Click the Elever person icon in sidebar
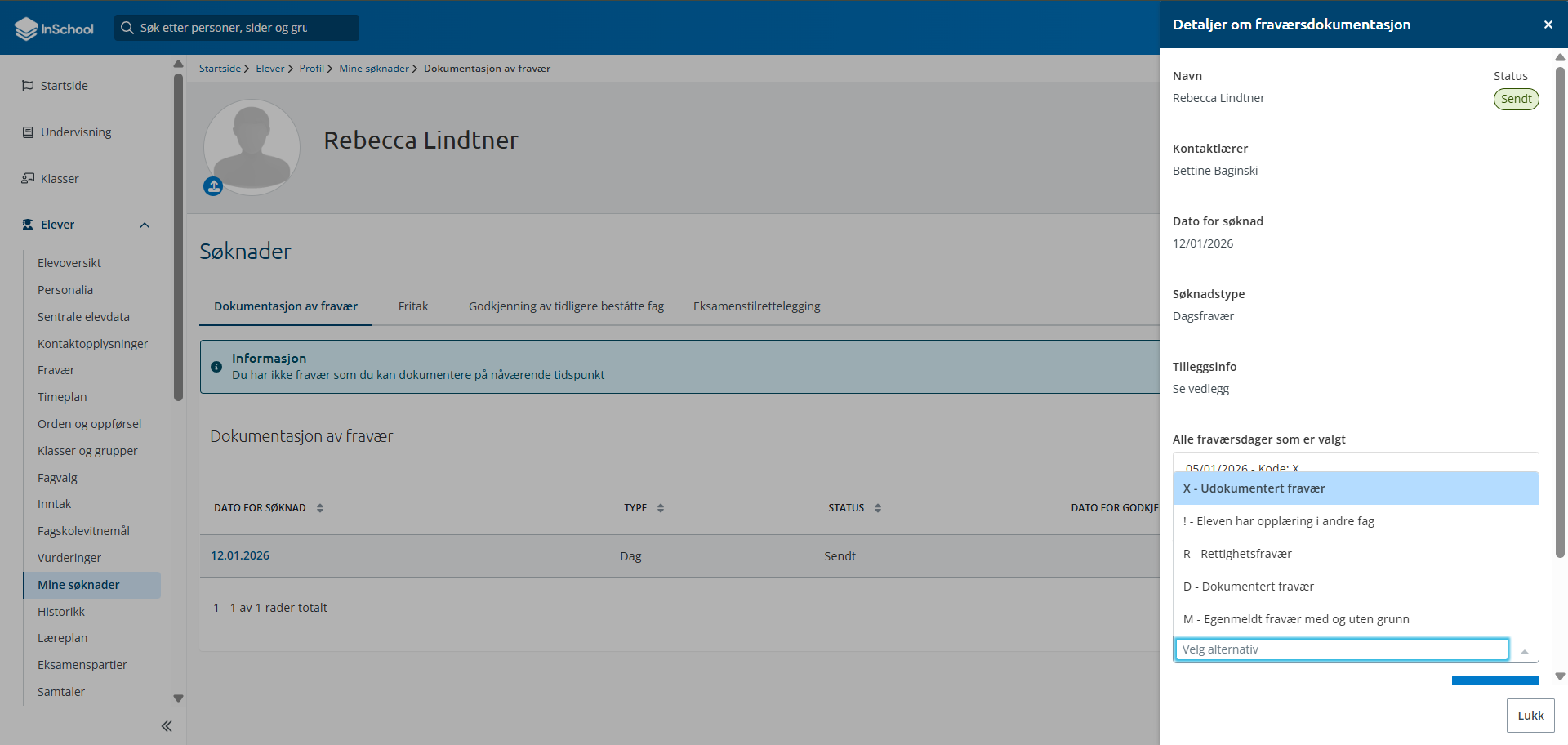This screenshot has width=1568, height=745. pos(28,225)
